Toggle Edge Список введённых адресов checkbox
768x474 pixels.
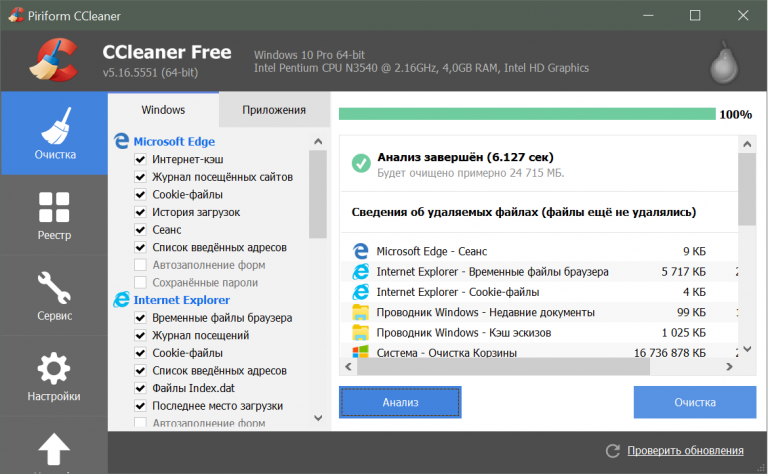(x=140, y=247)
